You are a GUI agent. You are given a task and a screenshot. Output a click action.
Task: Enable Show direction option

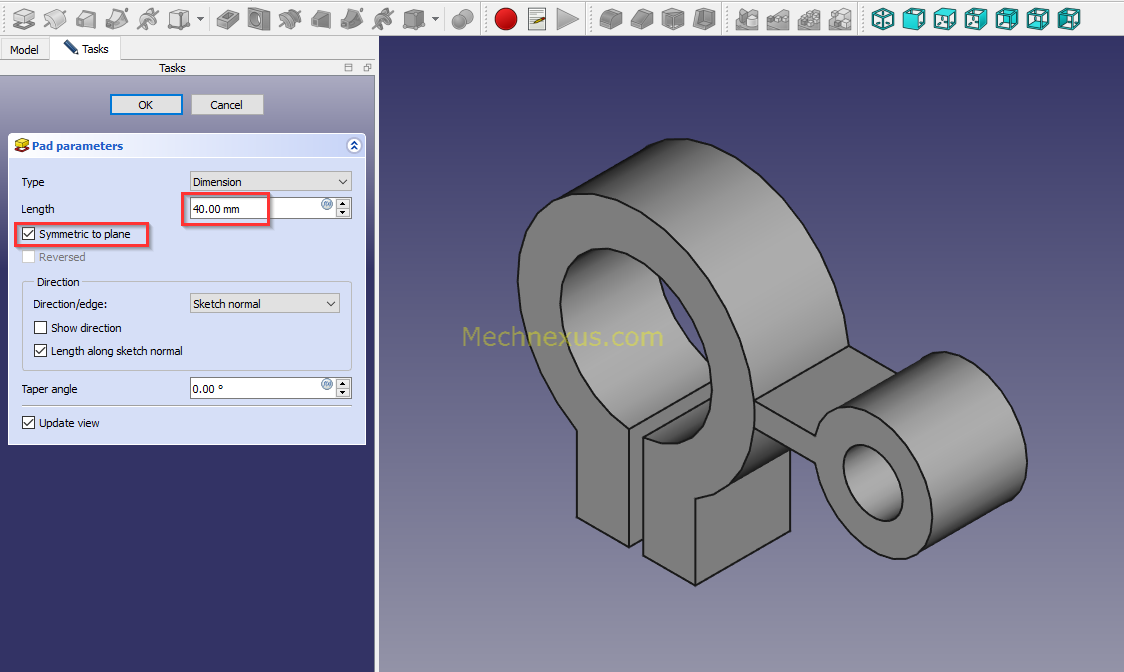[x=39, y=327]
